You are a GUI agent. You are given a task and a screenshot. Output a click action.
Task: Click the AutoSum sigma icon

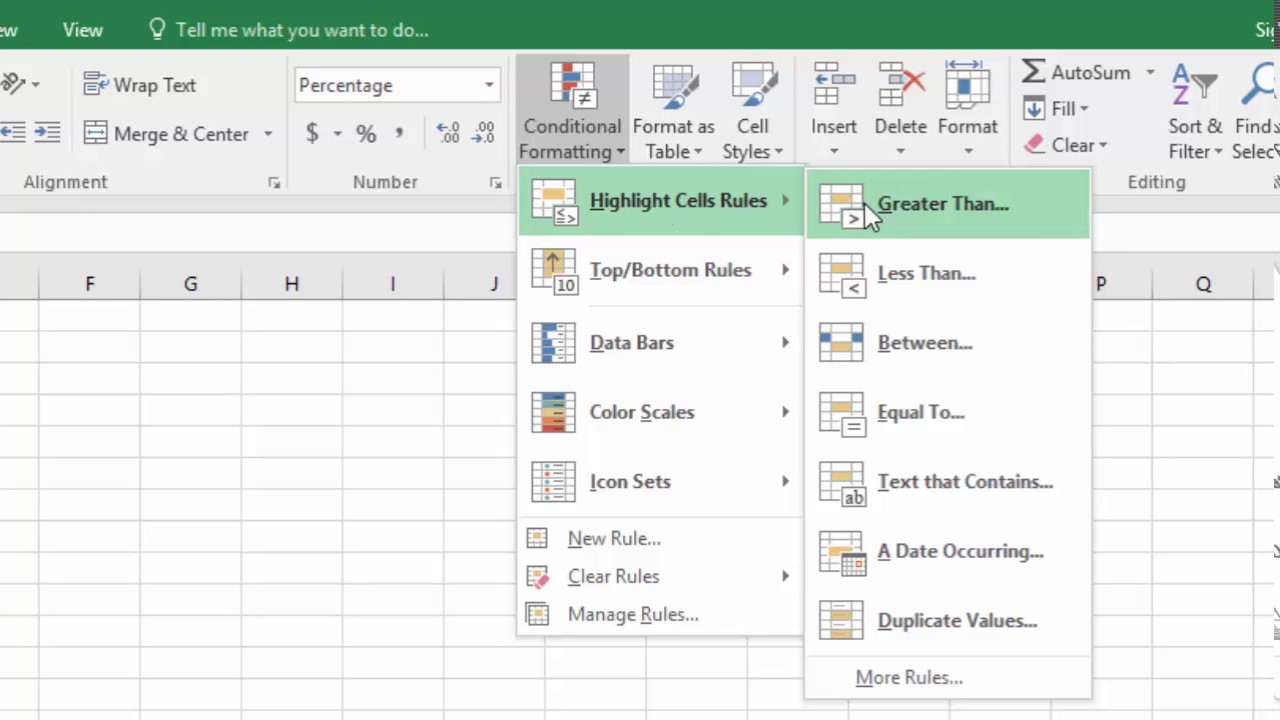[1033, 72]
